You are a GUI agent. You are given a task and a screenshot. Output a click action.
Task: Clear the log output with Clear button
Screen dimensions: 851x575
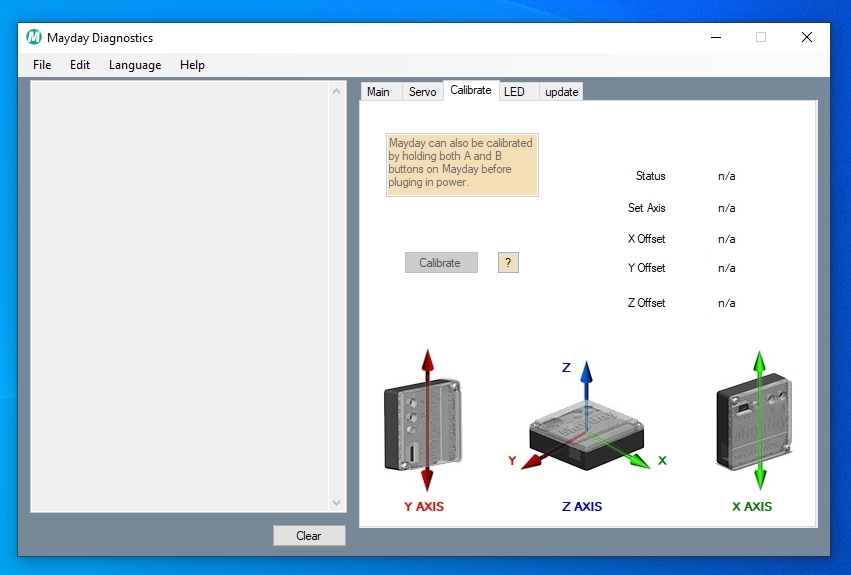click(x=309, y=535)
